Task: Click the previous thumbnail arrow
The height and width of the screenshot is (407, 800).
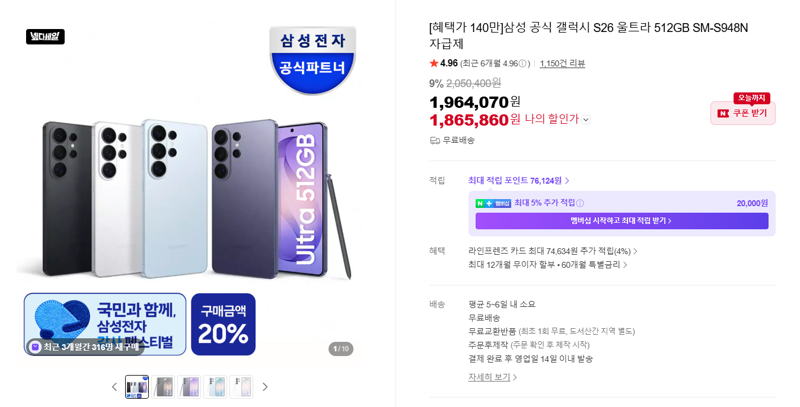Action: point(114,387)
